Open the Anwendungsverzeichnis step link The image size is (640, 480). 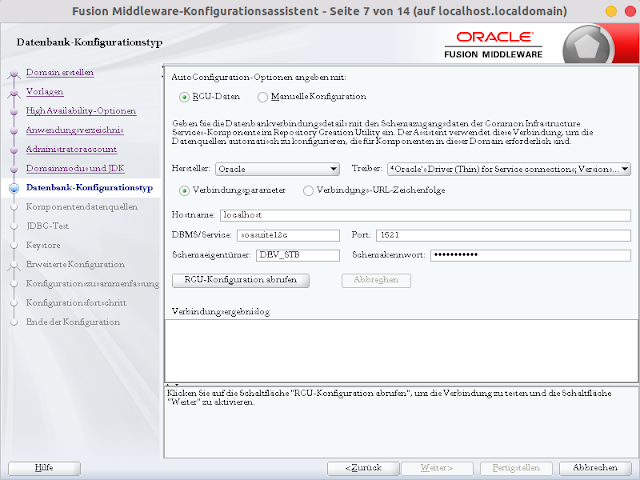[75, 130]
